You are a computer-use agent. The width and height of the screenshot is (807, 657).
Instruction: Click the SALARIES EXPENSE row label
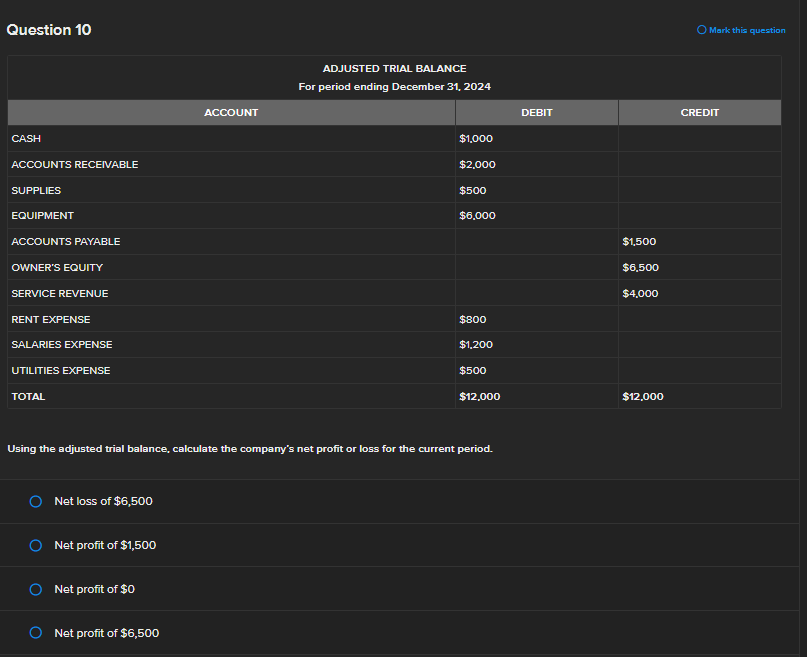(62, 344)
